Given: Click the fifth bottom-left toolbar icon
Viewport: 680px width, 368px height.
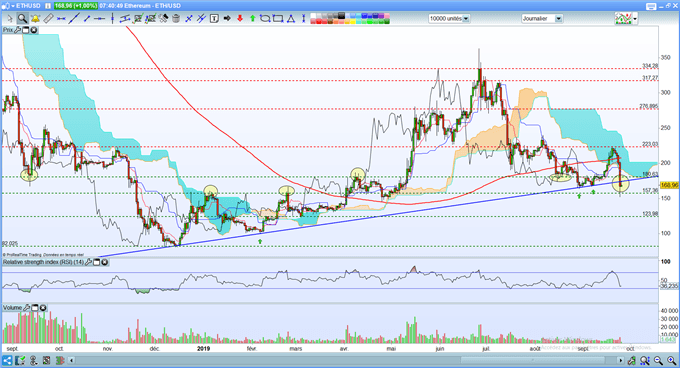Looking at the screenshot, I should click(59, 361).
